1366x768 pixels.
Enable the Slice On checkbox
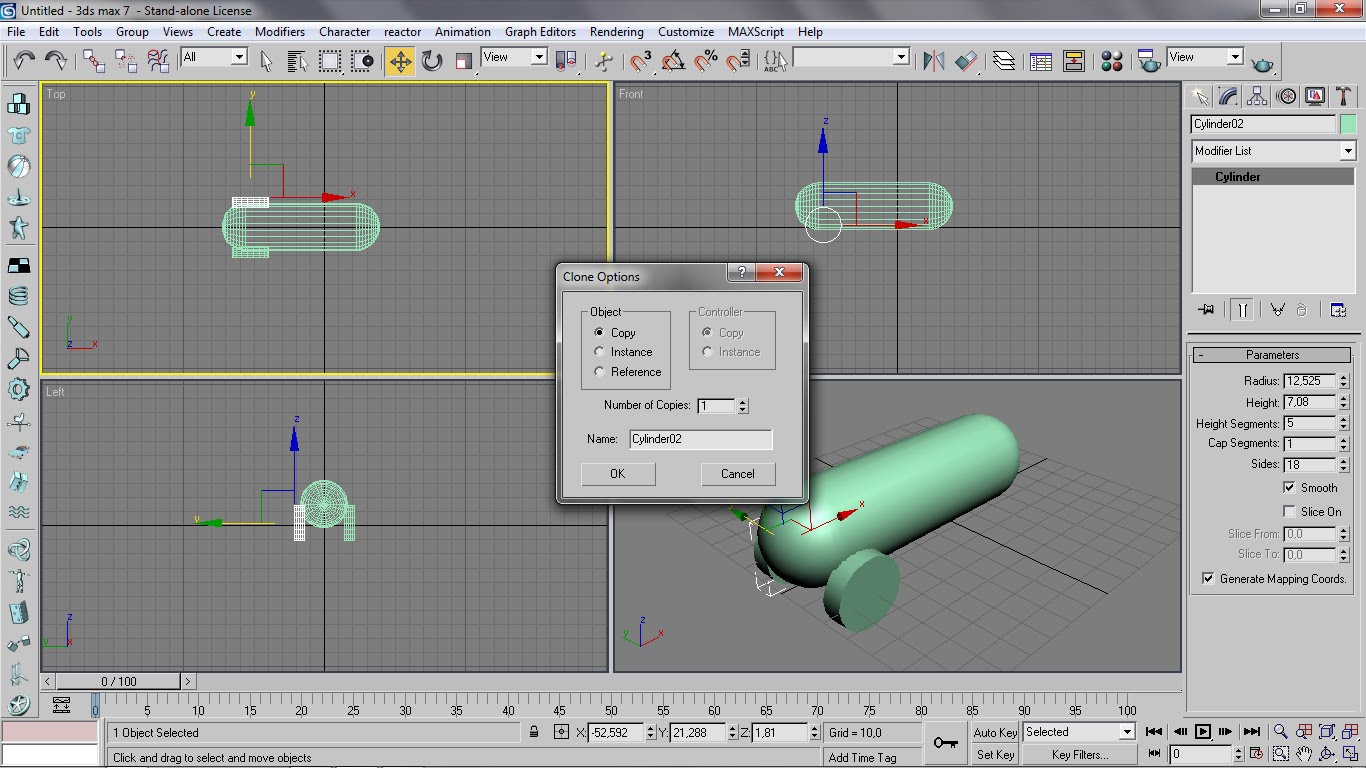click(1289, 511)
